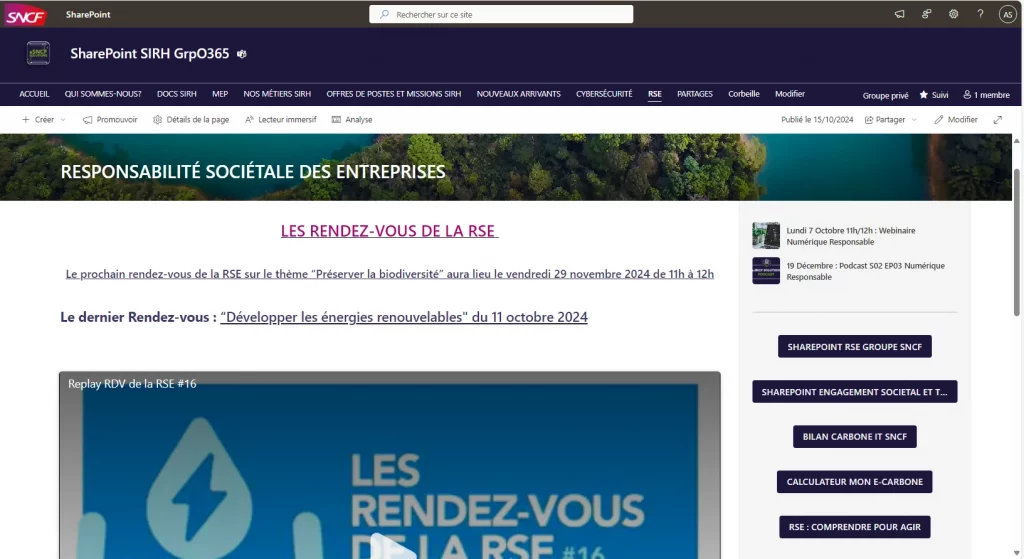Click the SharePoint SIRH site logo thumbnail
Viewport: 1024px width, 559px height.
38,54
